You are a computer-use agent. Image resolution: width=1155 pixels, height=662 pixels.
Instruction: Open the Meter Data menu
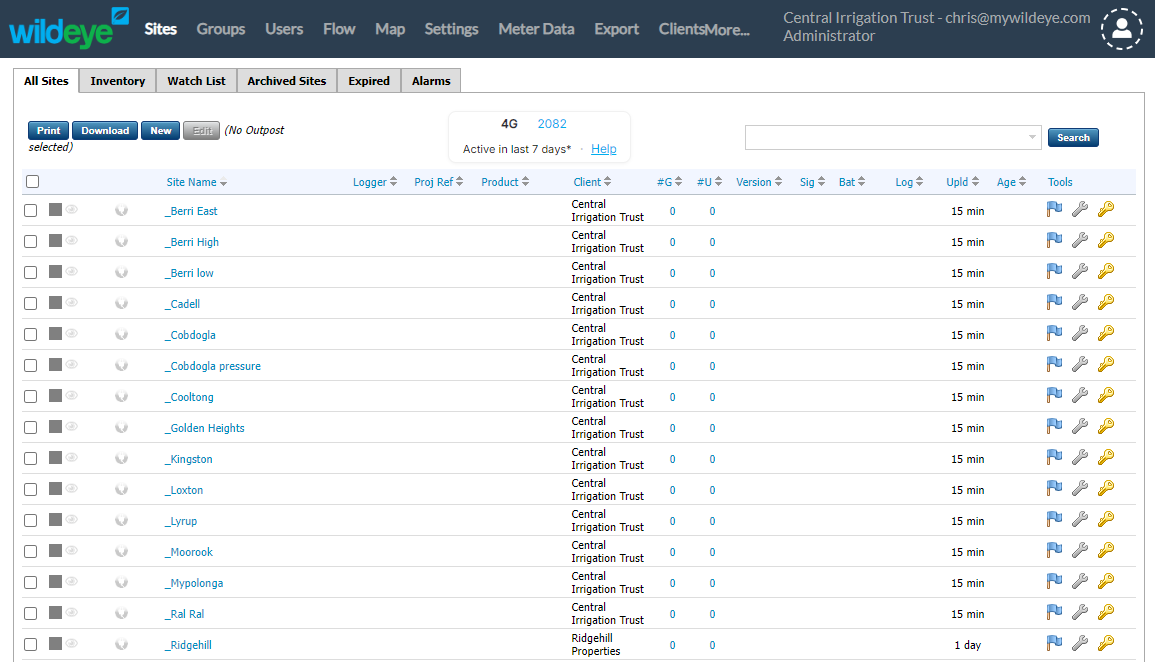536,29
